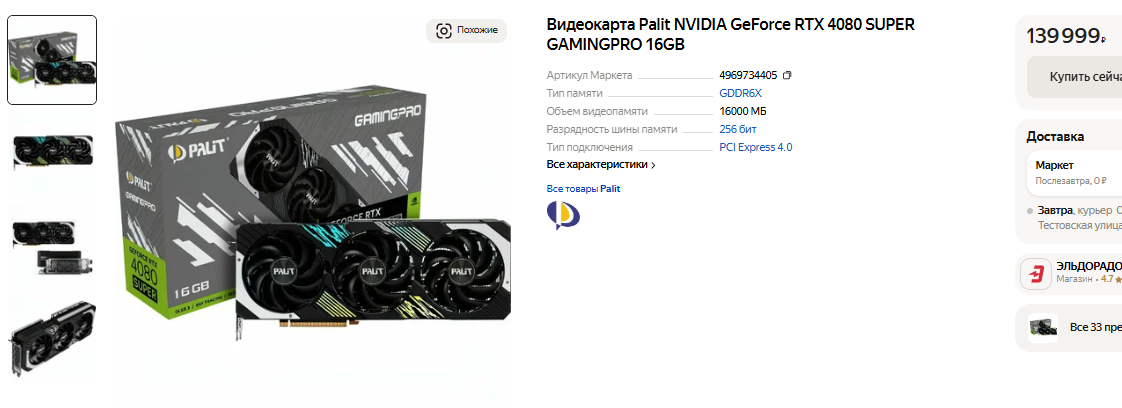Click the small product image beside Все 33 предложения

click(1043, 328)
